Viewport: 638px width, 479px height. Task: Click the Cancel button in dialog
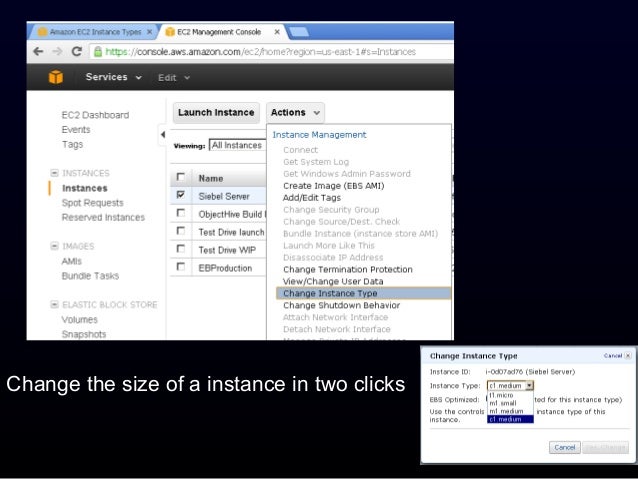click(565, 447)
